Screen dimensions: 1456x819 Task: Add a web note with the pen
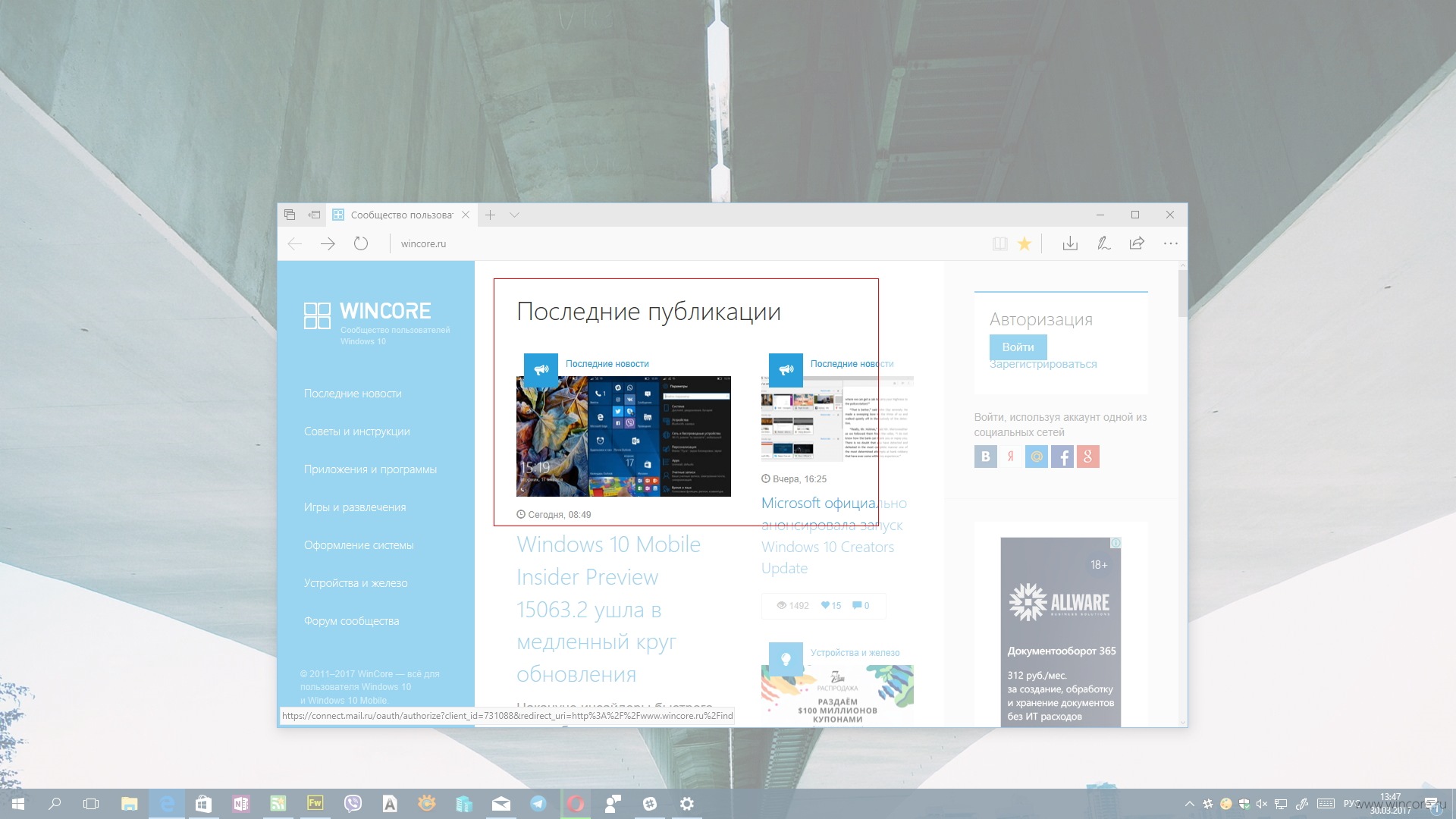click(1103, 243)
